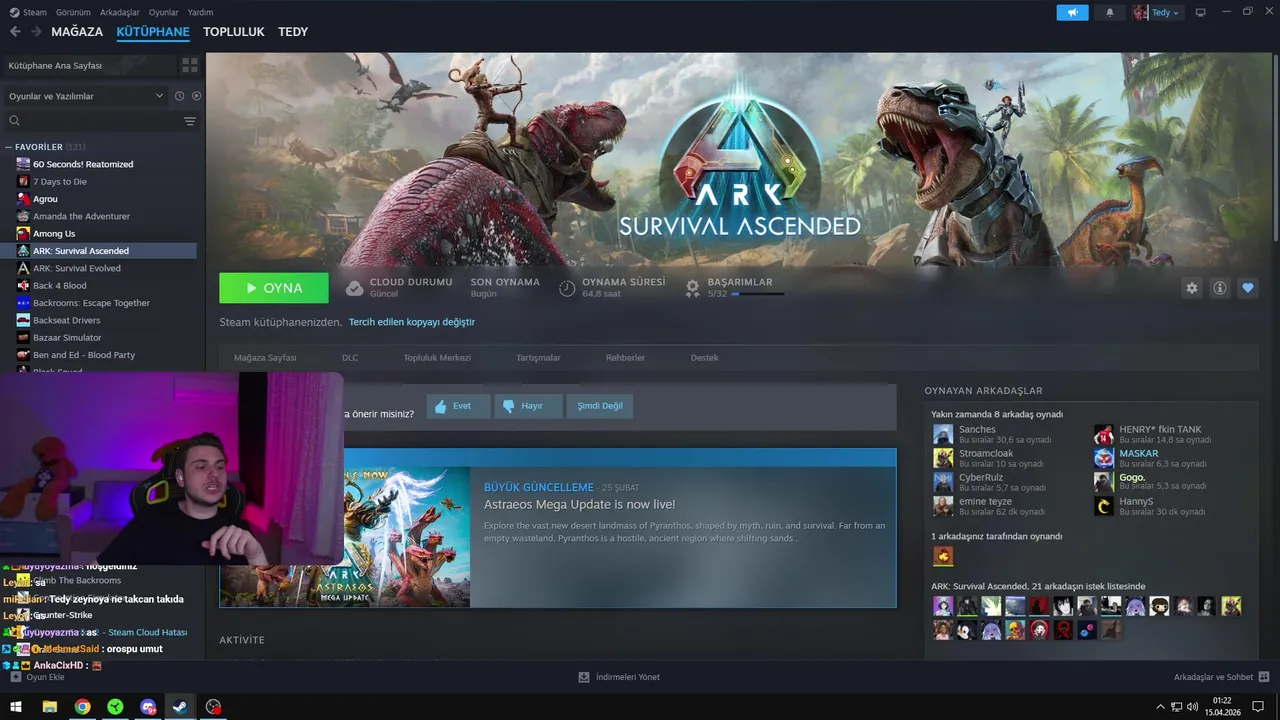Click the Şimdi Değil button
Screen dimensions: 1280x720
600,406
